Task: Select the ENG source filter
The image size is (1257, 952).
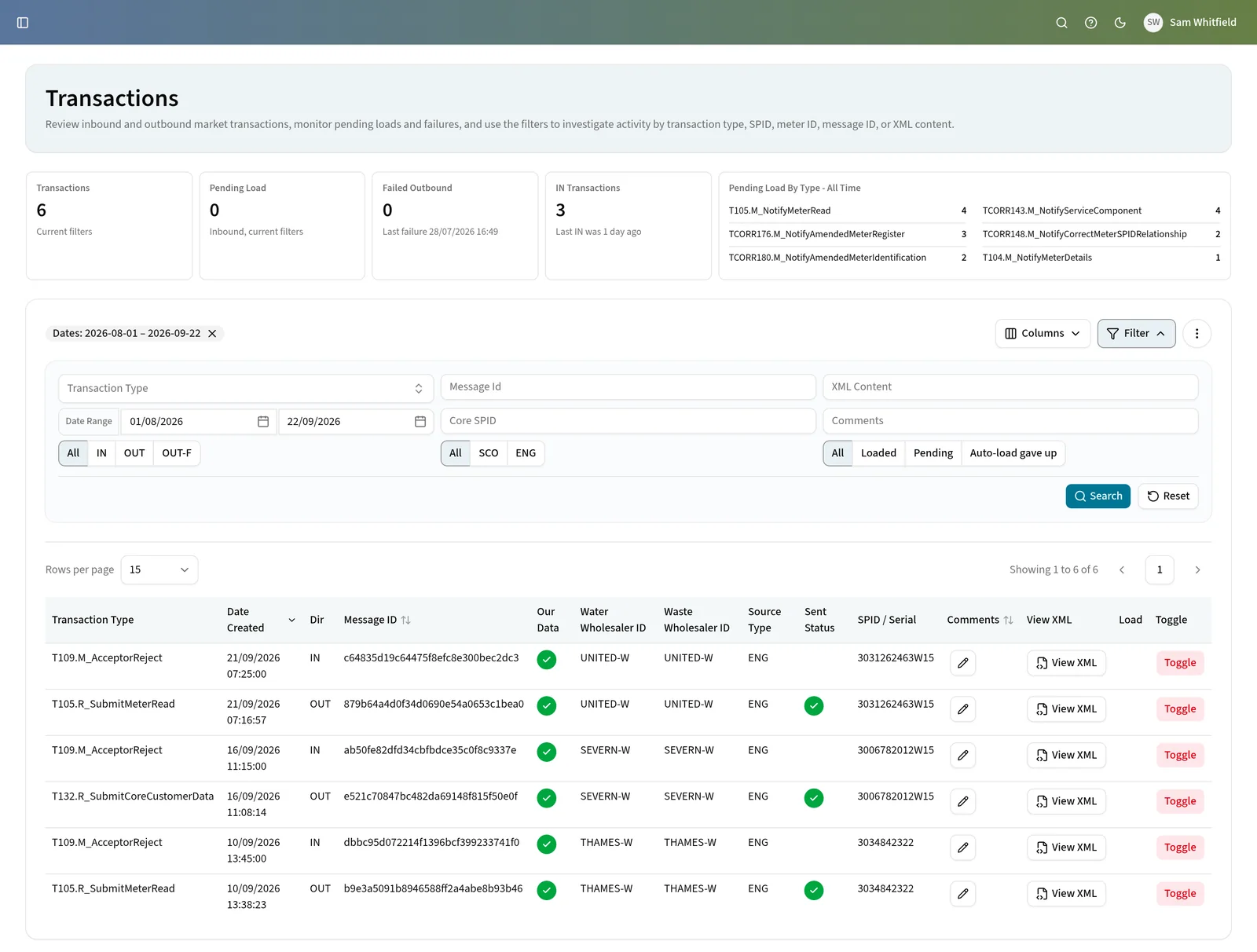Action: click(526, 453)
